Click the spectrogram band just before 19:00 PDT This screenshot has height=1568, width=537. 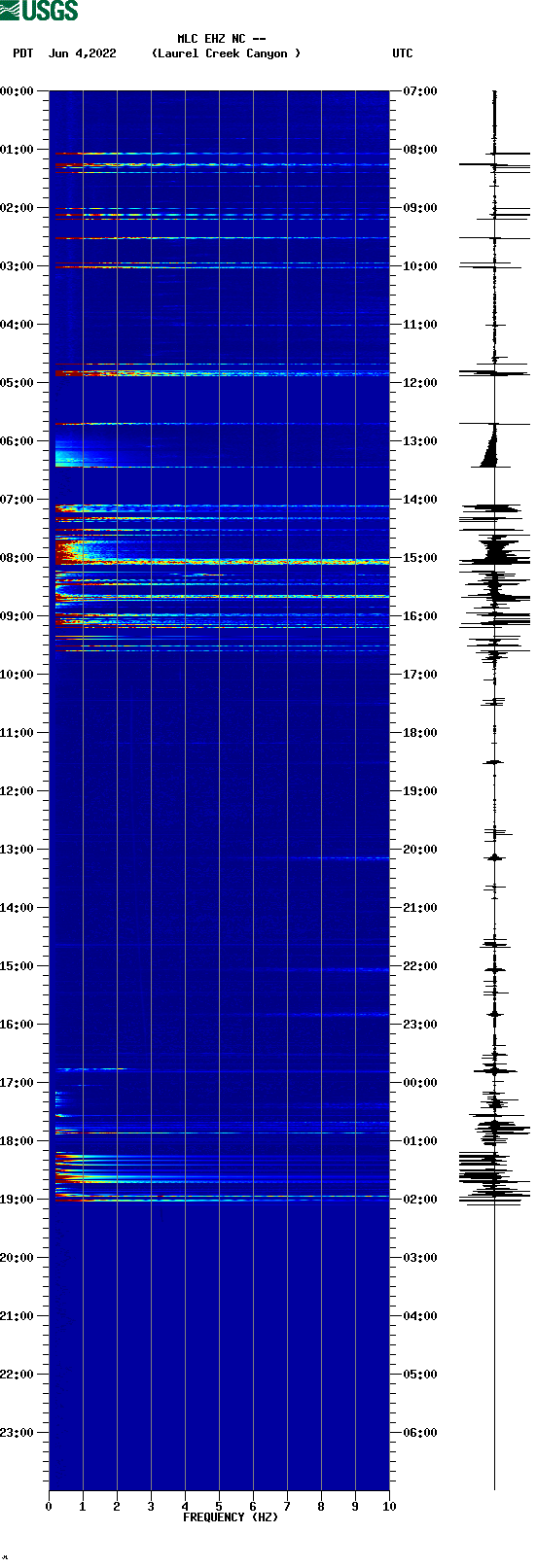pyautogui.click(x=222, y=1197)
